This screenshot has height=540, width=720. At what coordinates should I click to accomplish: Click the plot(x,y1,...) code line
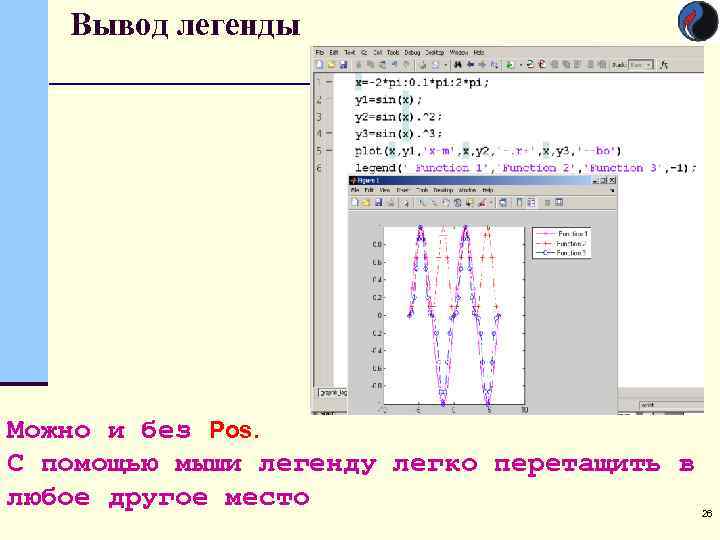coord(488,151)
